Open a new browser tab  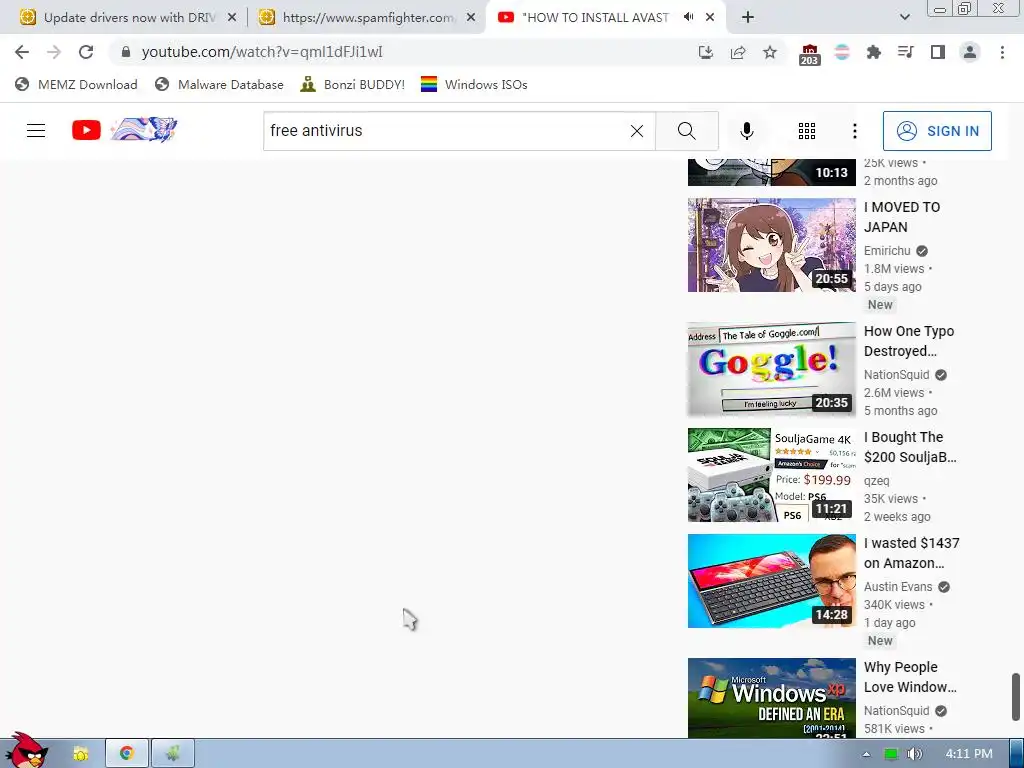coord(748,17)
